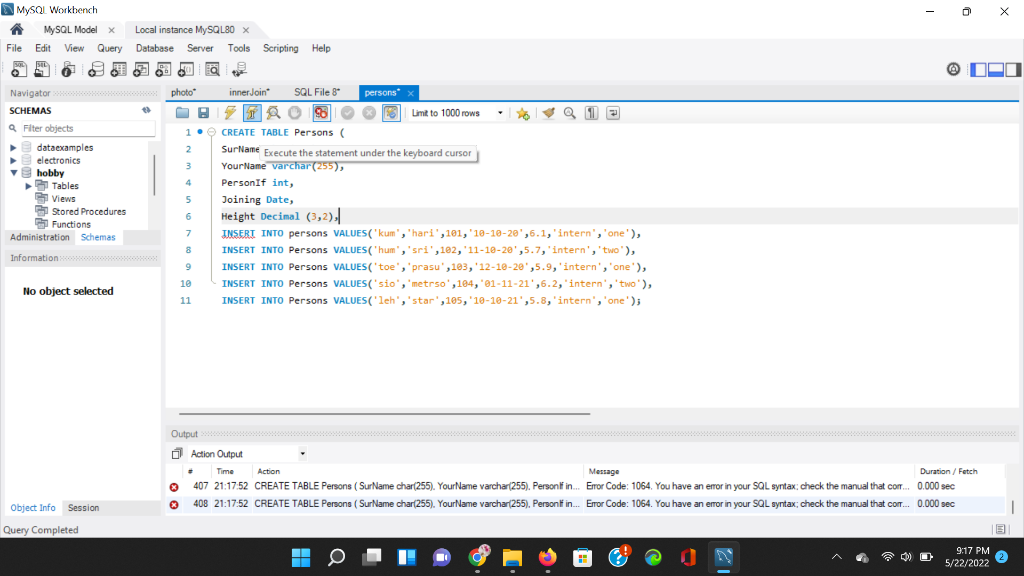Collapse the CREATE TABLE code fold

(211, 132)
